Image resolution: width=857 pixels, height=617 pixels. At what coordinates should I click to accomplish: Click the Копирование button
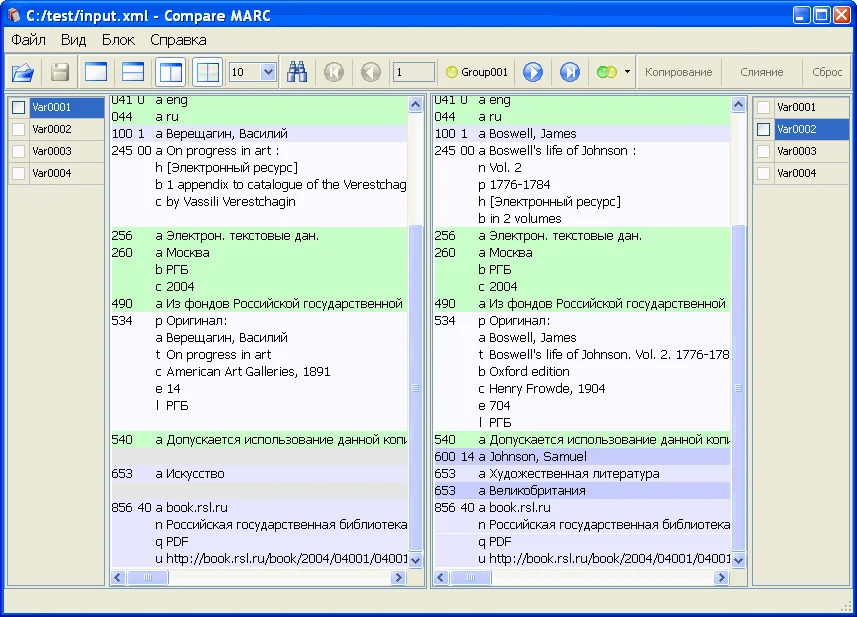[678, 72]
